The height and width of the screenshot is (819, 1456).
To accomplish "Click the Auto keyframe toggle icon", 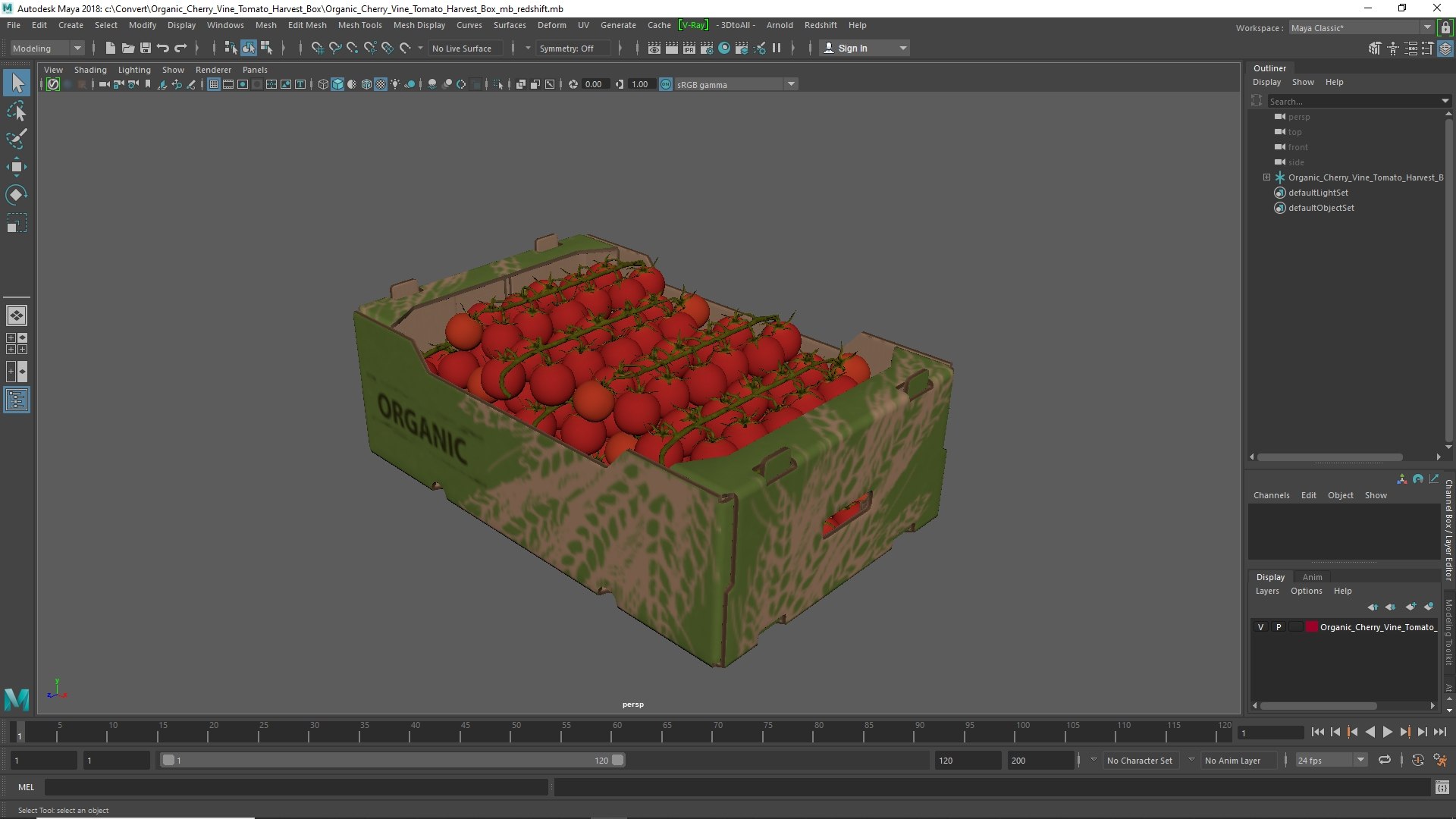I will pos(1417,760).
